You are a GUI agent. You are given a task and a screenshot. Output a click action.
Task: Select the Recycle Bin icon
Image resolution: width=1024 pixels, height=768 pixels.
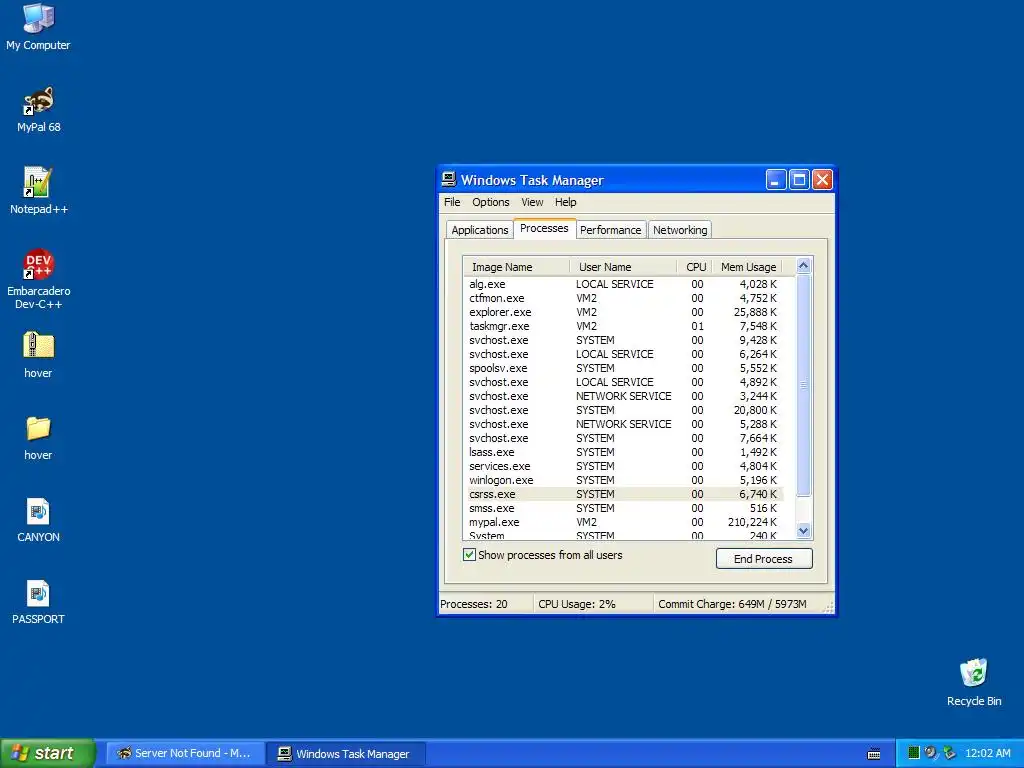(973, 682)
